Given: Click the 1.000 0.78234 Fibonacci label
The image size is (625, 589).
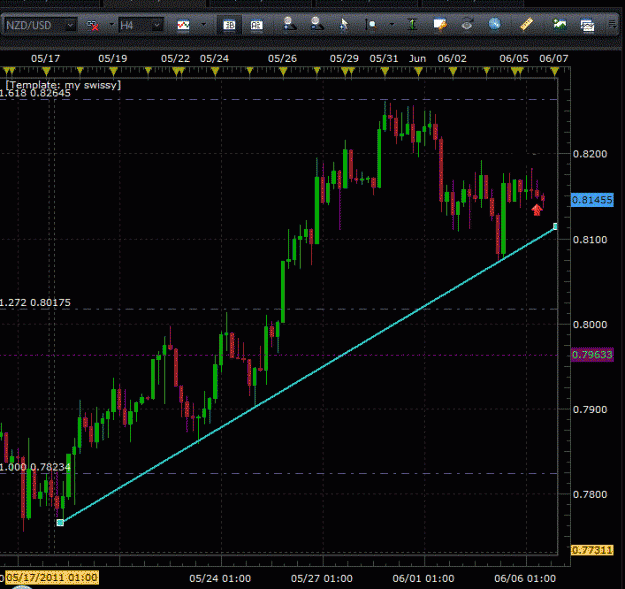Looking at the screenshot, I should [35, 467].
